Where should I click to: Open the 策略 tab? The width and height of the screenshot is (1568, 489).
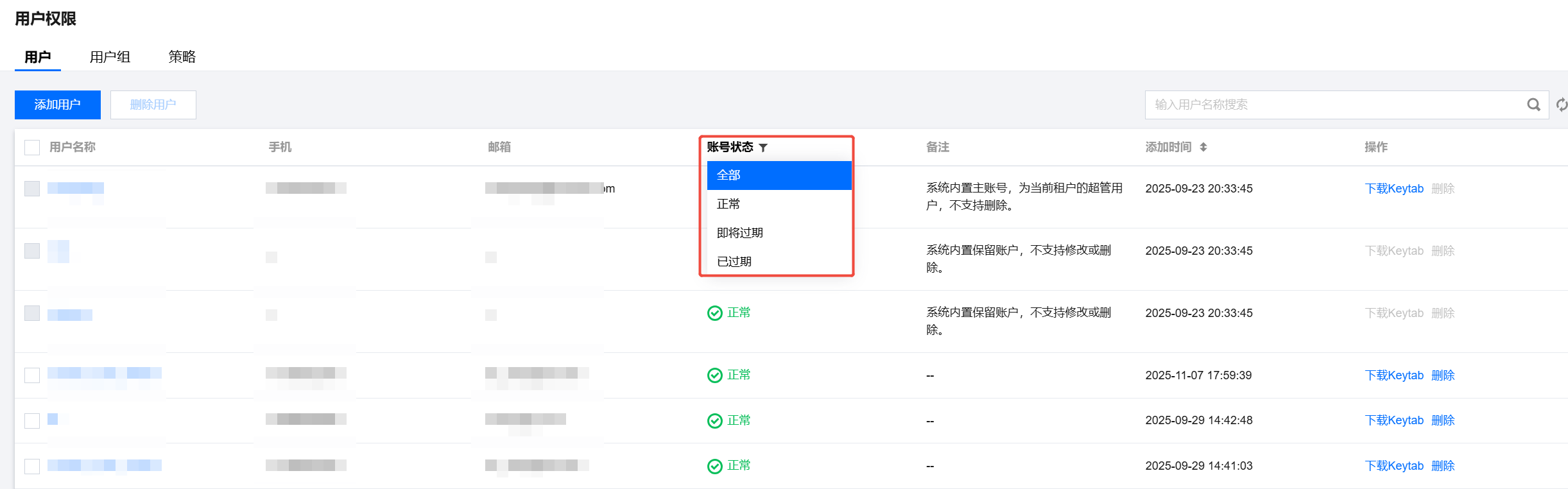coord(182,57)
